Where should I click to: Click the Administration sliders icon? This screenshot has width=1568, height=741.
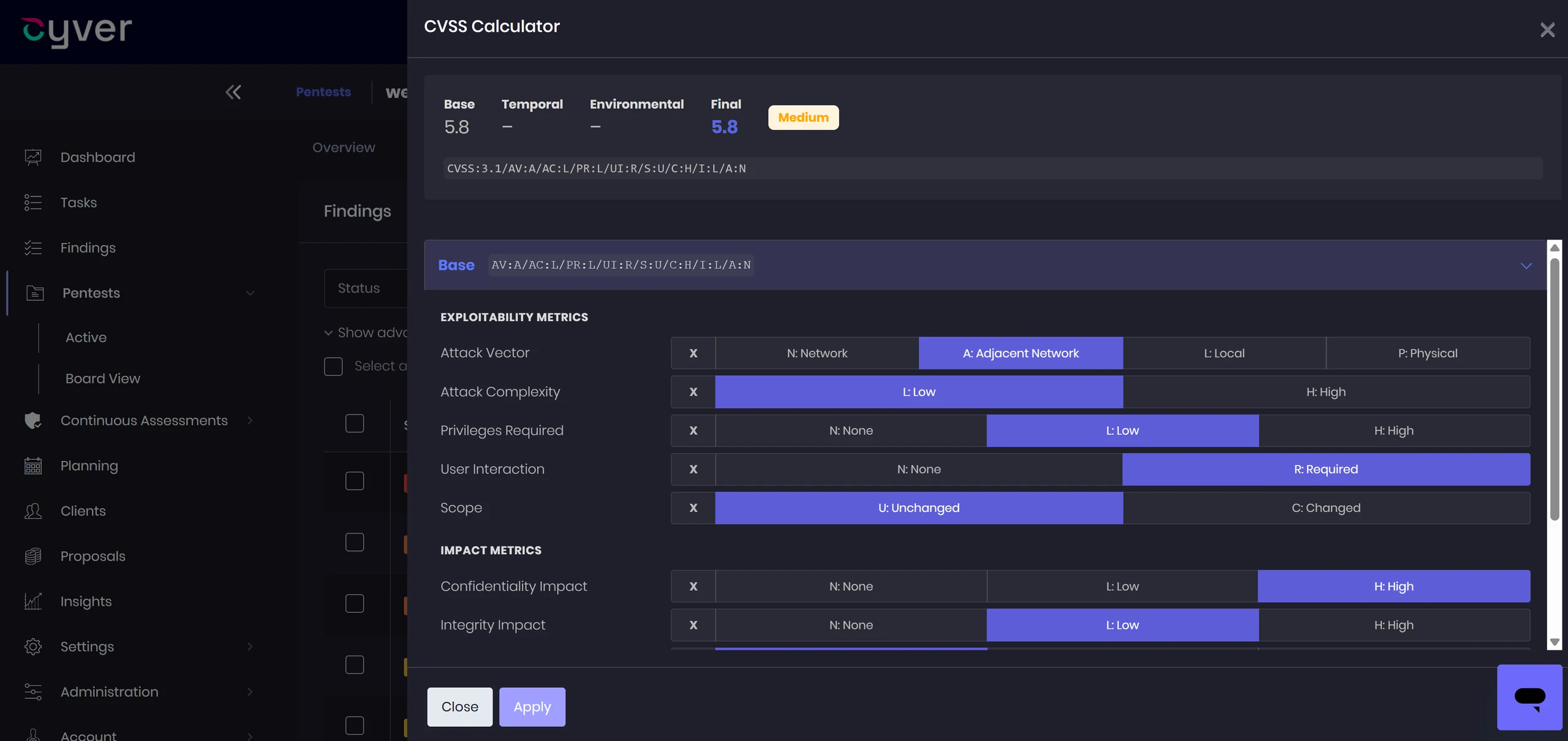[33, 692]
